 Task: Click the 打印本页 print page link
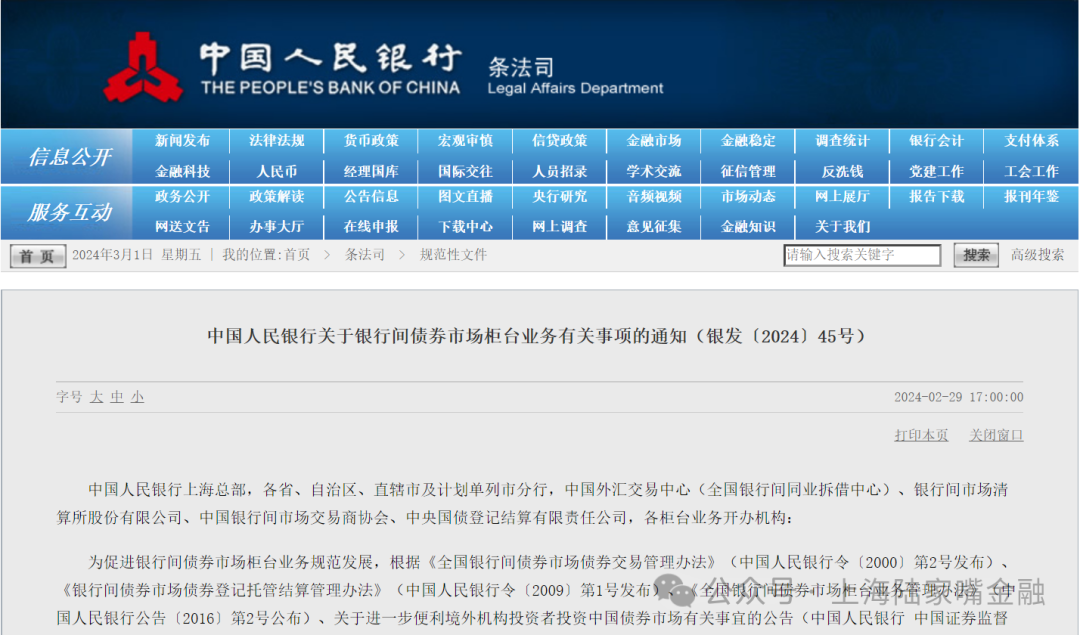pyautogui.click(x=920, y=435)
